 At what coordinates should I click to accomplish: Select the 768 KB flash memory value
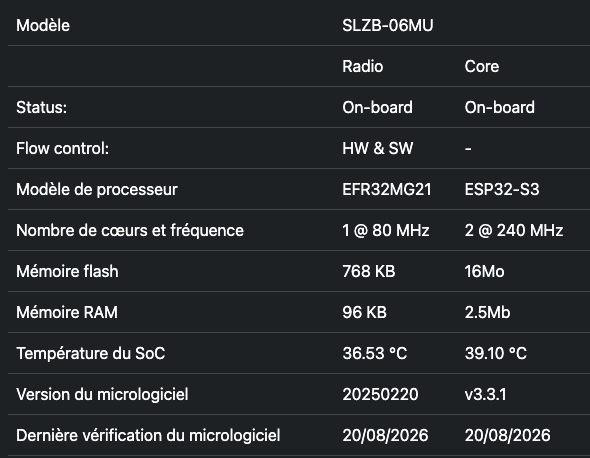369,271
